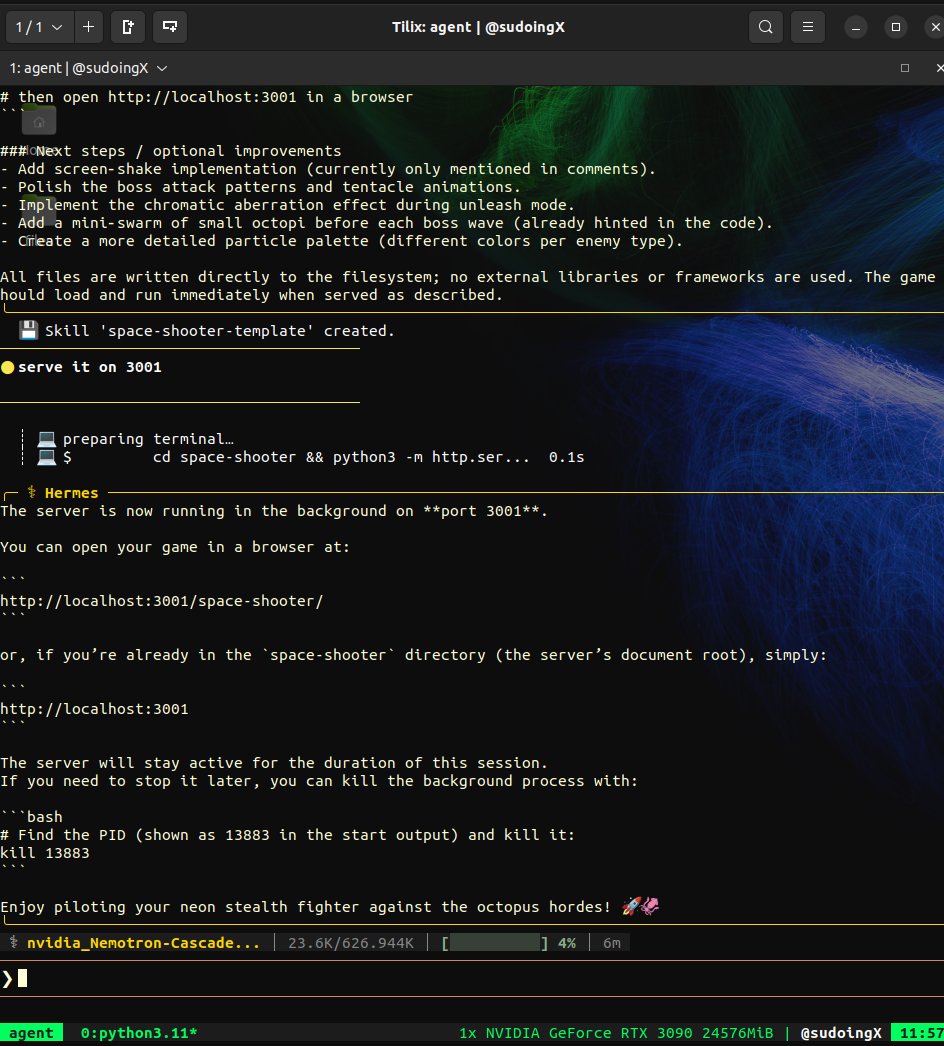The width and height of the screenshot is (944, 1046).
Task: Focus the prompt input line
Action: click(x=472, y=979)
